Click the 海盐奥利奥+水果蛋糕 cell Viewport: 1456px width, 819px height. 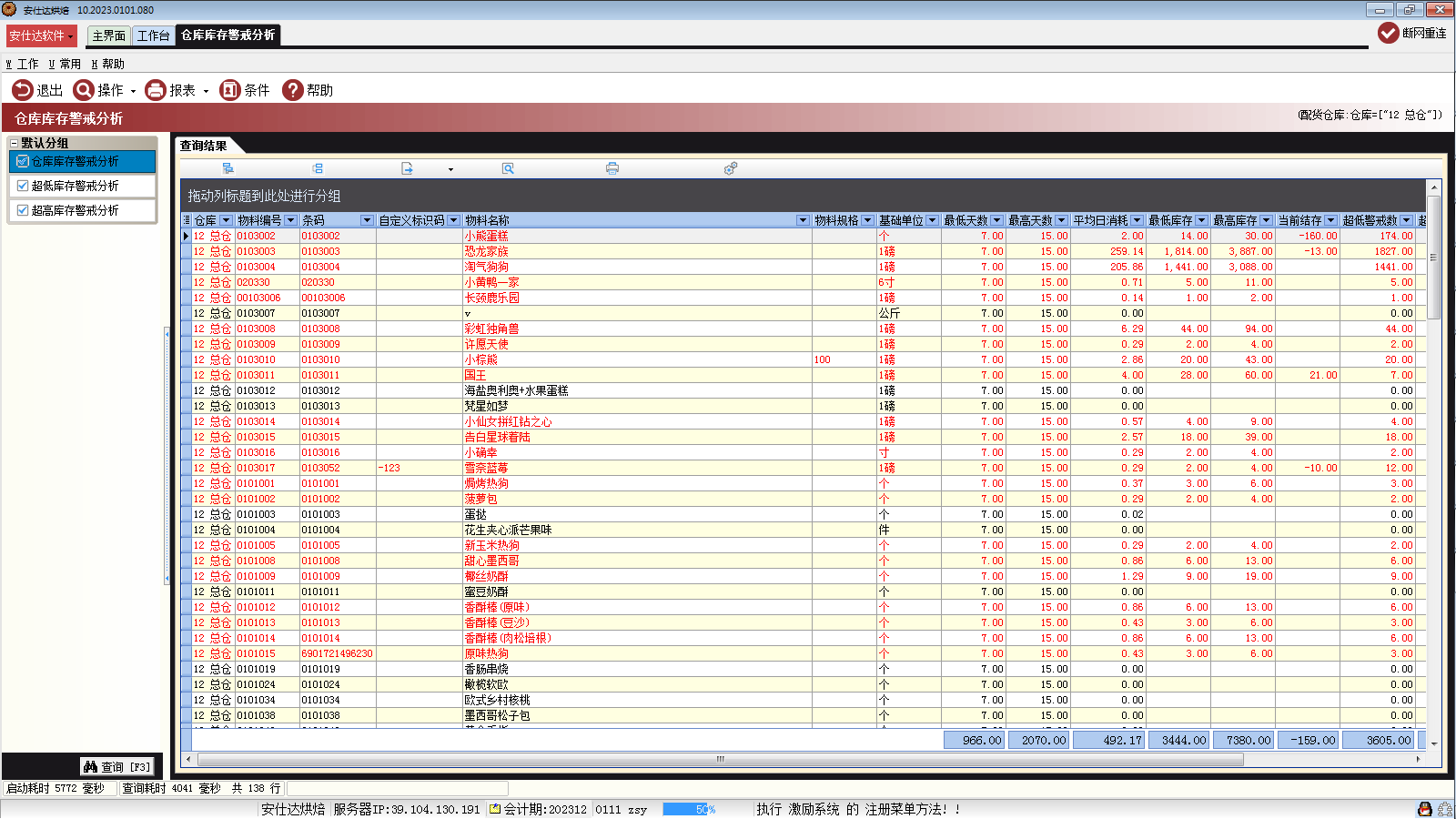[x=637, y=390]
